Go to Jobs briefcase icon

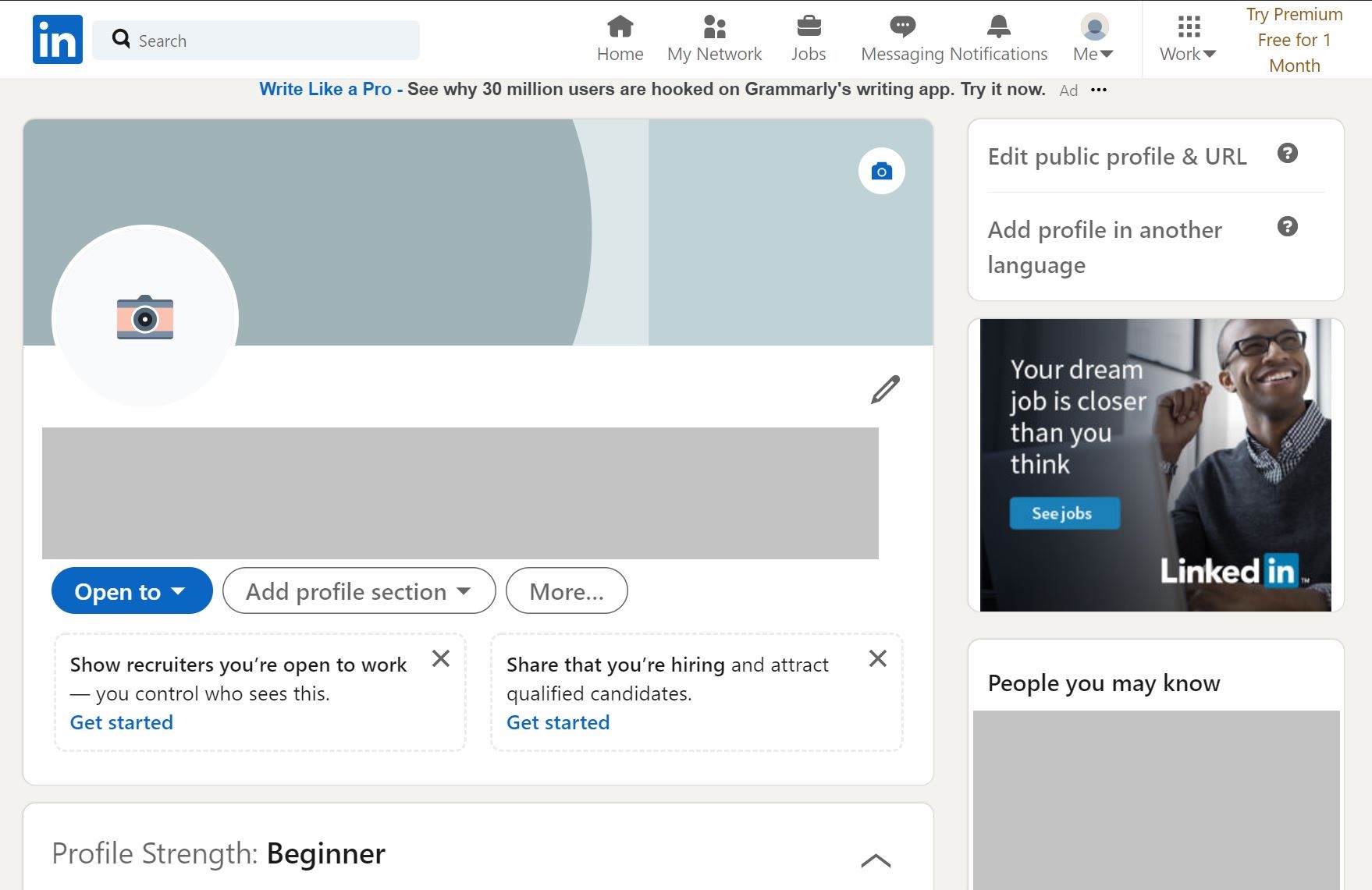(x=808, y=27)
